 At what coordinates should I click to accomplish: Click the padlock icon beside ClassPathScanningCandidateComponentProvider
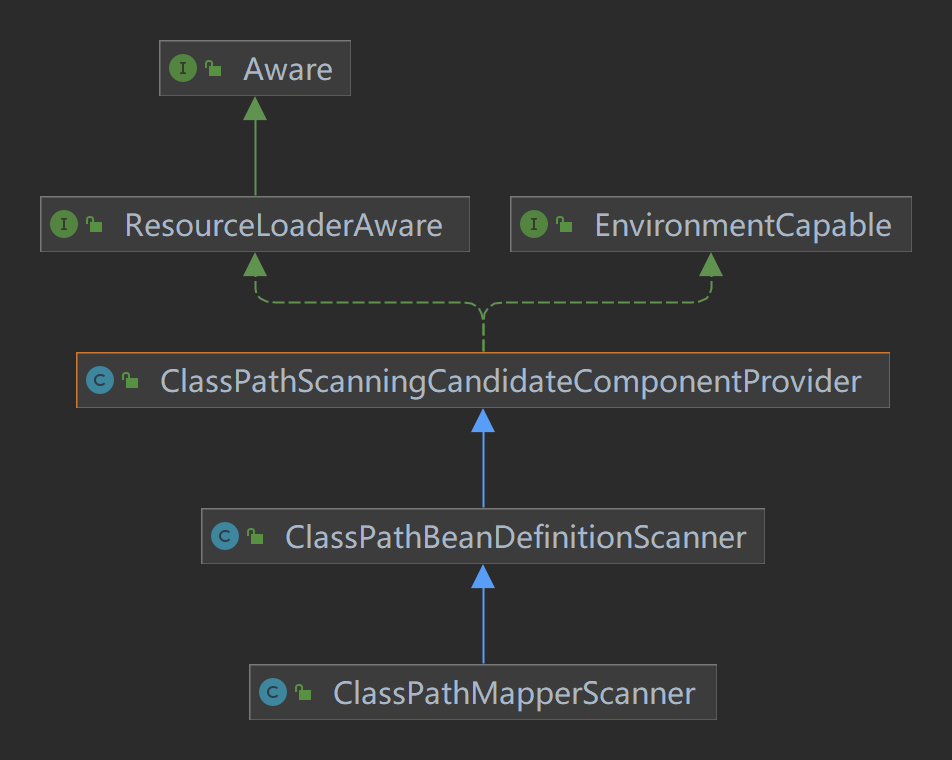point(130,380)
